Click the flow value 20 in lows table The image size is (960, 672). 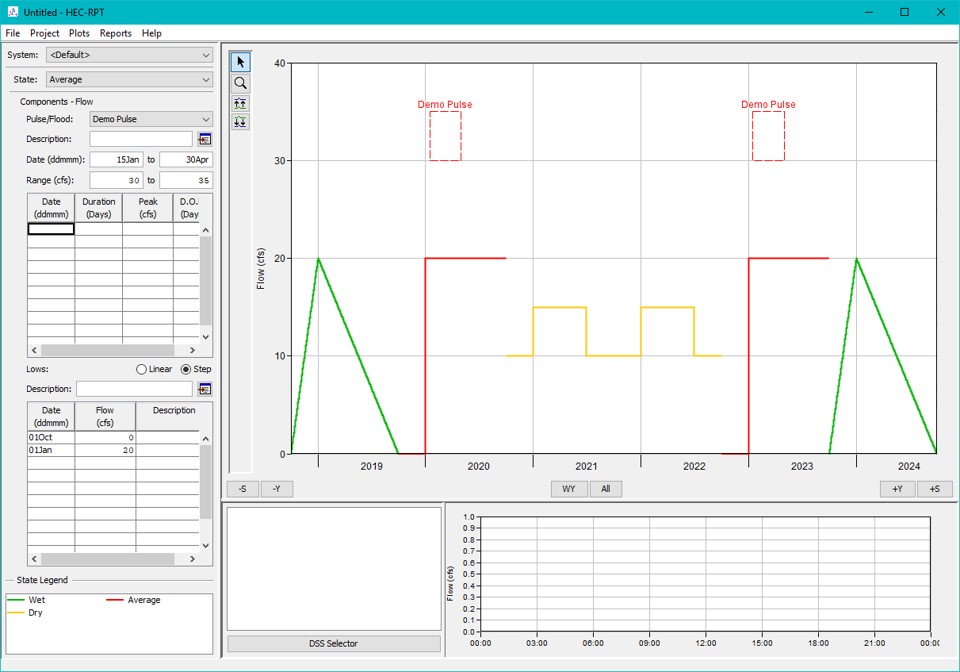click(x=105, y=450)
